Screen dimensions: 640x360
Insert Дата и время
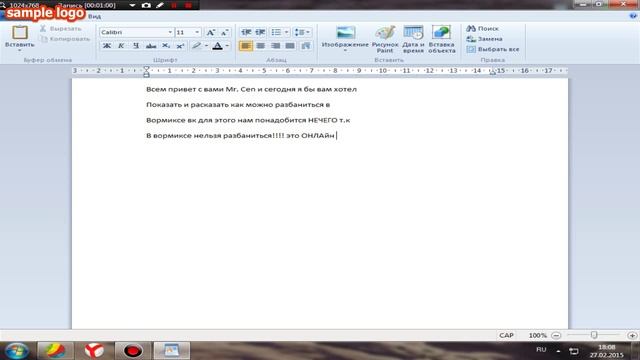tap(413, 39)
